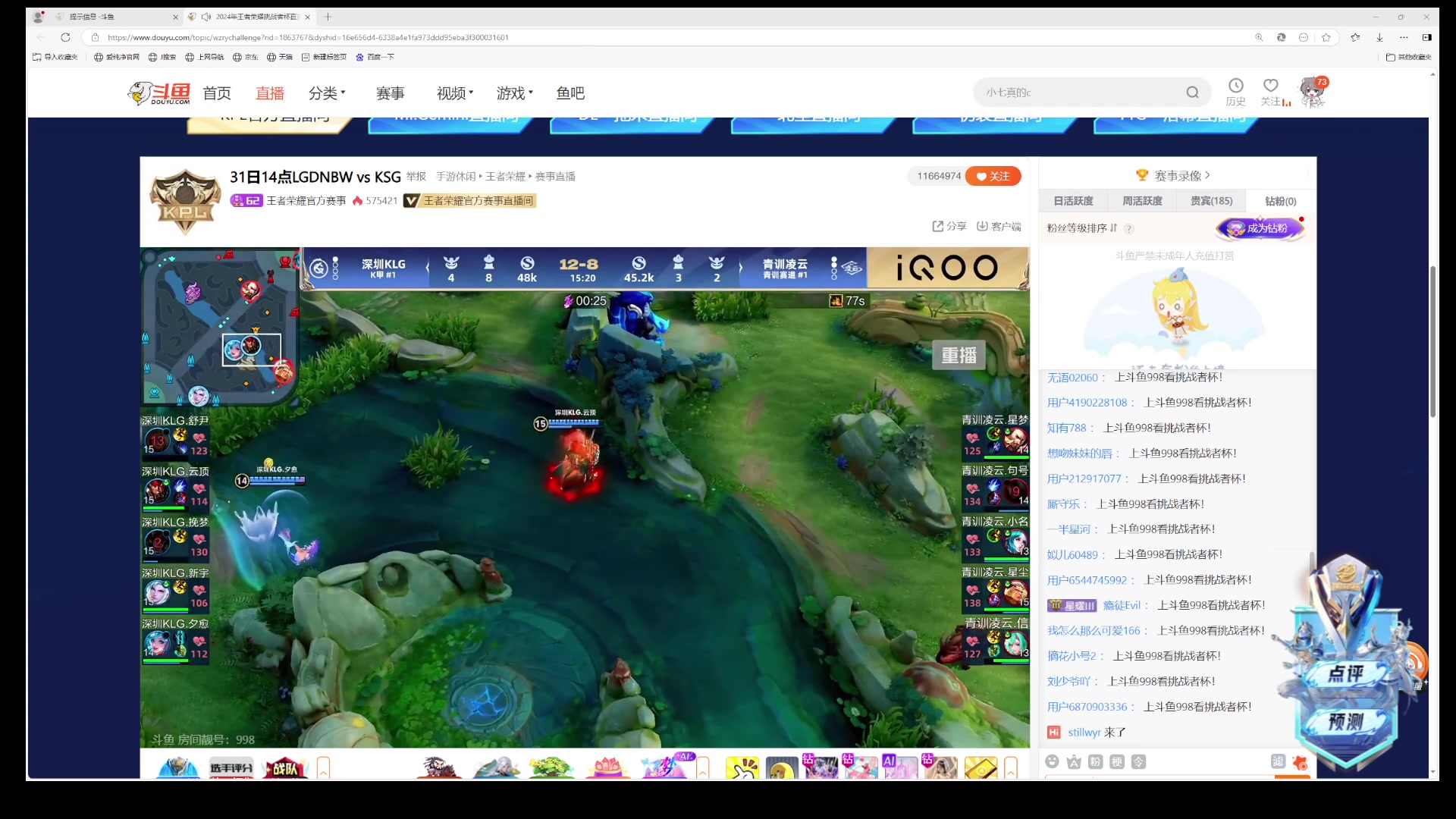This screenshot has height=819, width=1456.
Task: Click the browser profile avatar icon
Action: (x=39, y=17)
